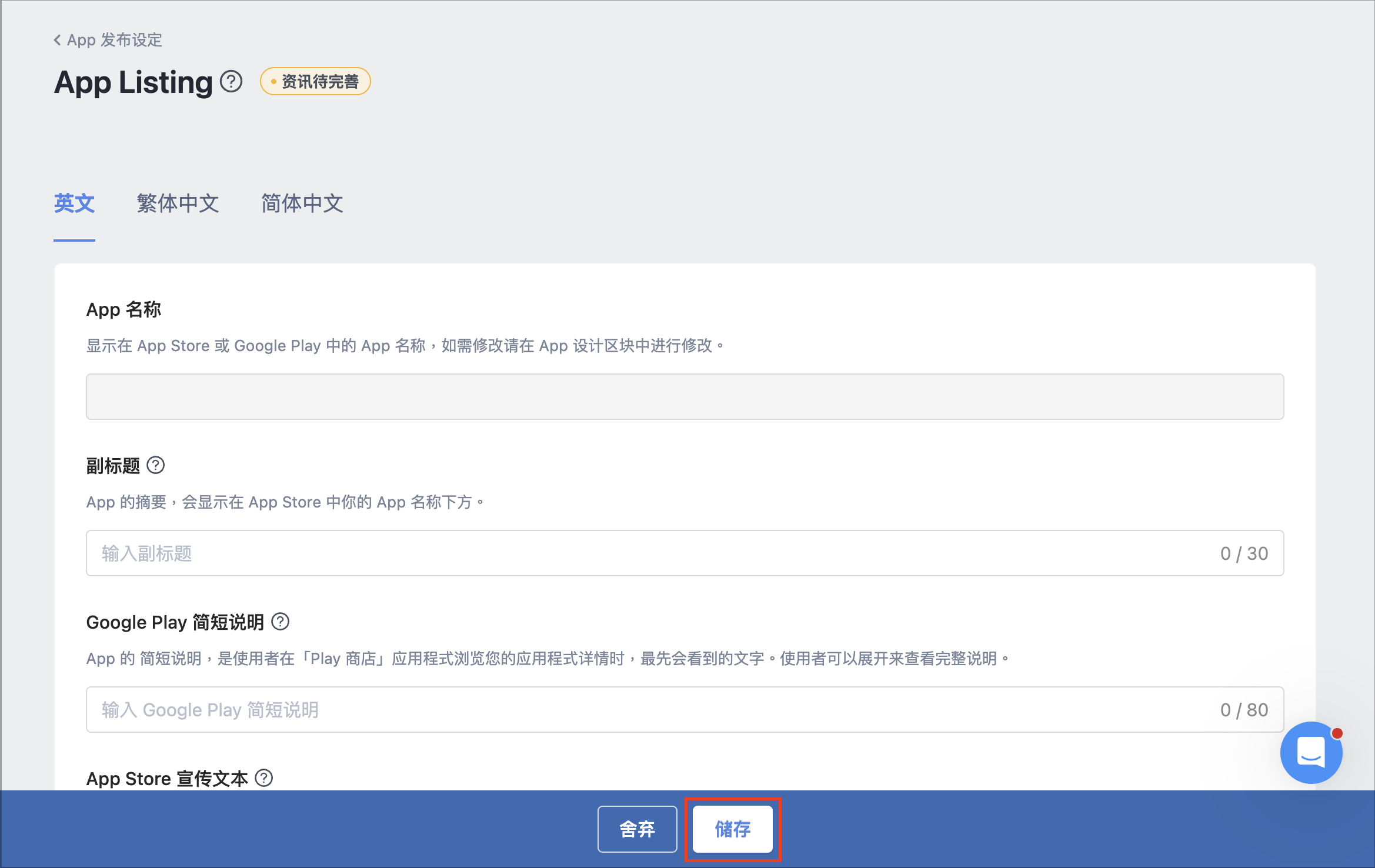The height and width of the screenshot is (868, 1375).
Task: Click the 0 / 80 character counter
Action: (1244, 710)
